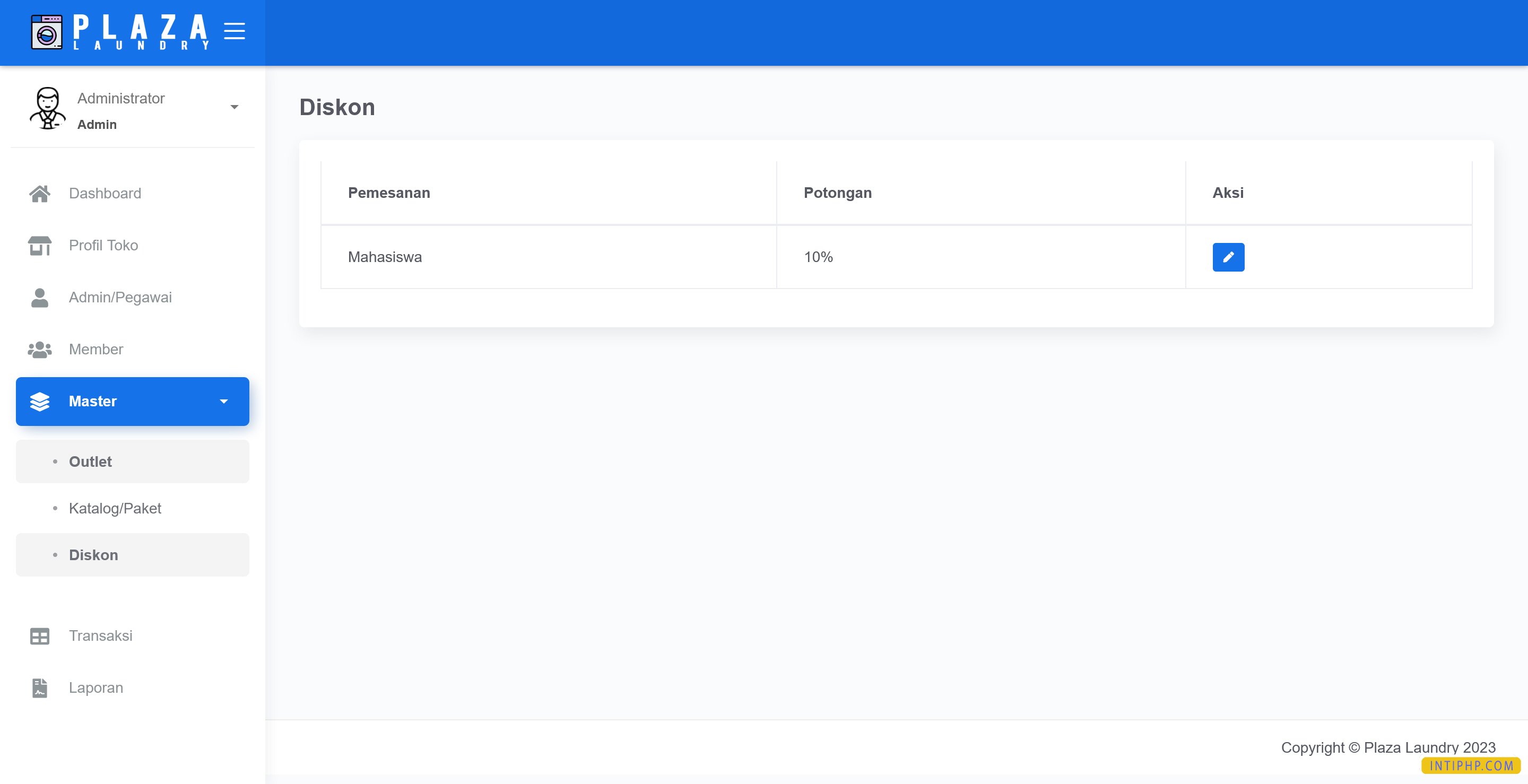Click the Member group icon
This screenshot has width=1528, height=784.
39,350
